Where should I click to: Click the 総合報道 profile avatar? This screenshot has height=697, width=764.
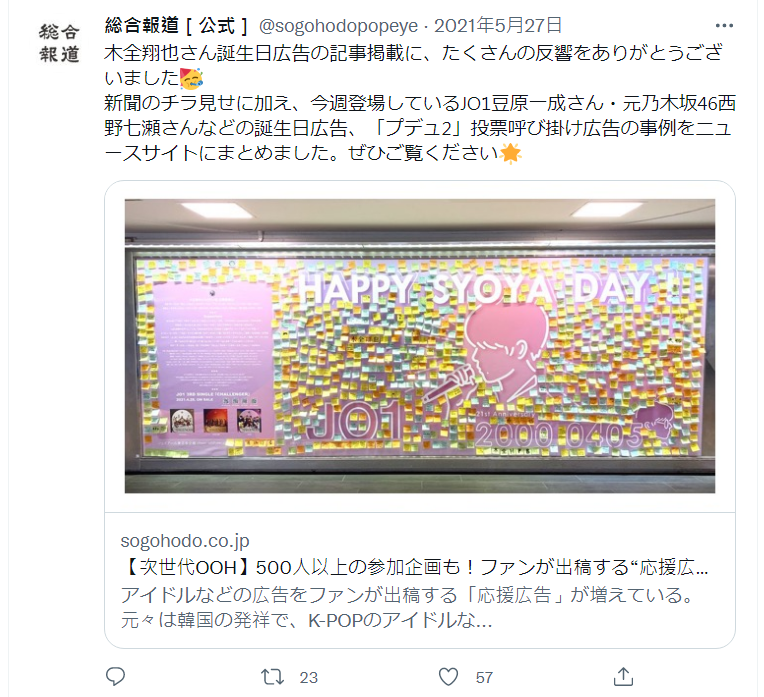(59, 43)
